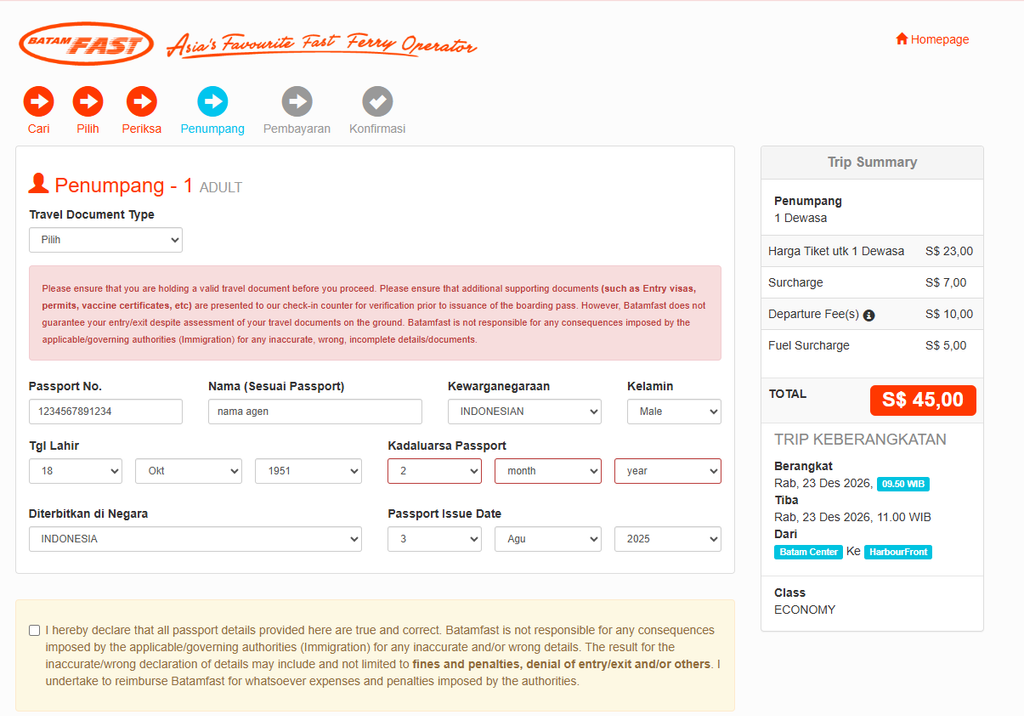Go to the Pilih step label
The image size is (1024, 716).
point(88,129)
